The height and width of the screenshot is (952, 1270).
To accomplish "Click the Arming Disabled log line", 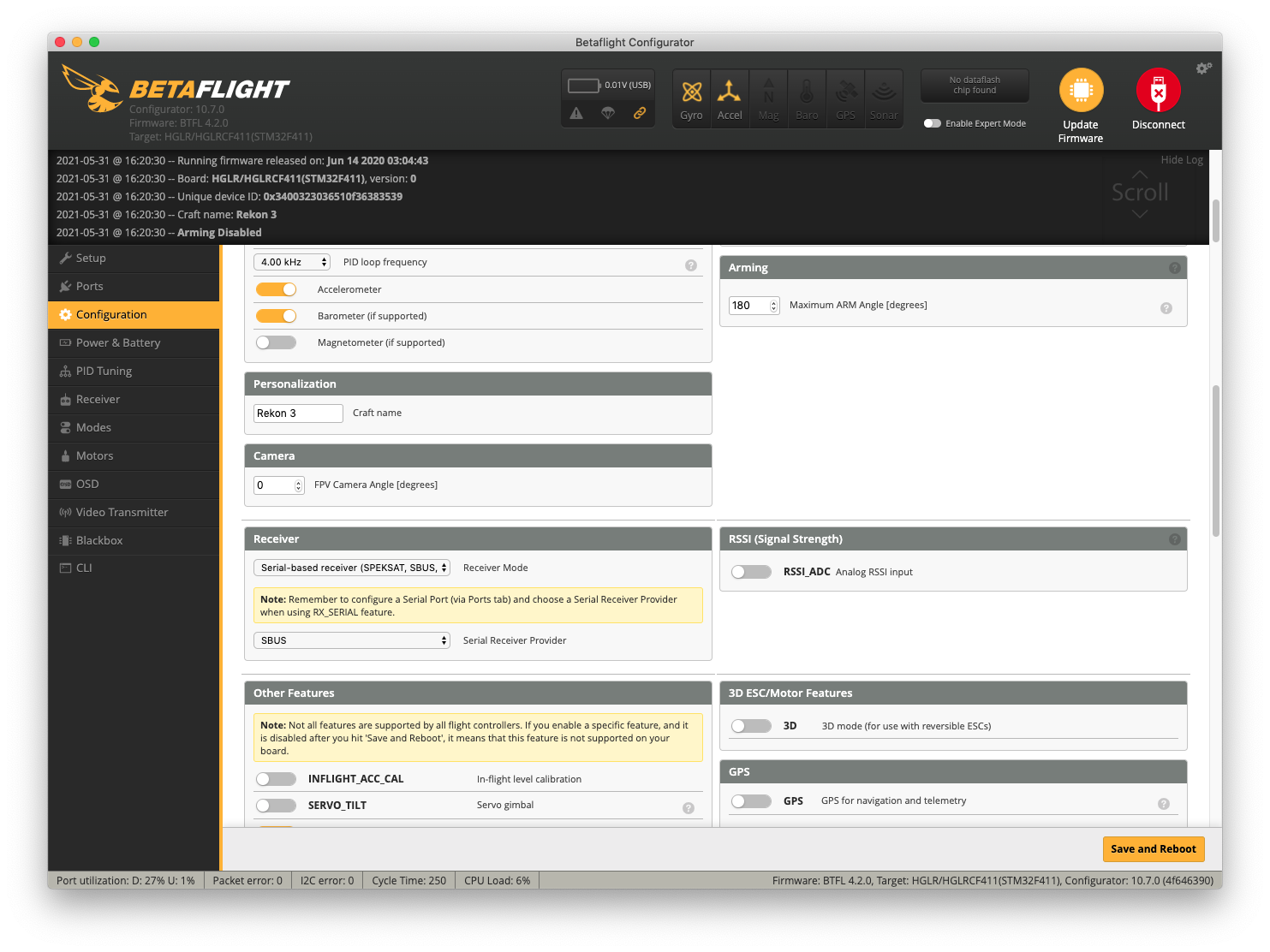I will [x=159, y=233].
